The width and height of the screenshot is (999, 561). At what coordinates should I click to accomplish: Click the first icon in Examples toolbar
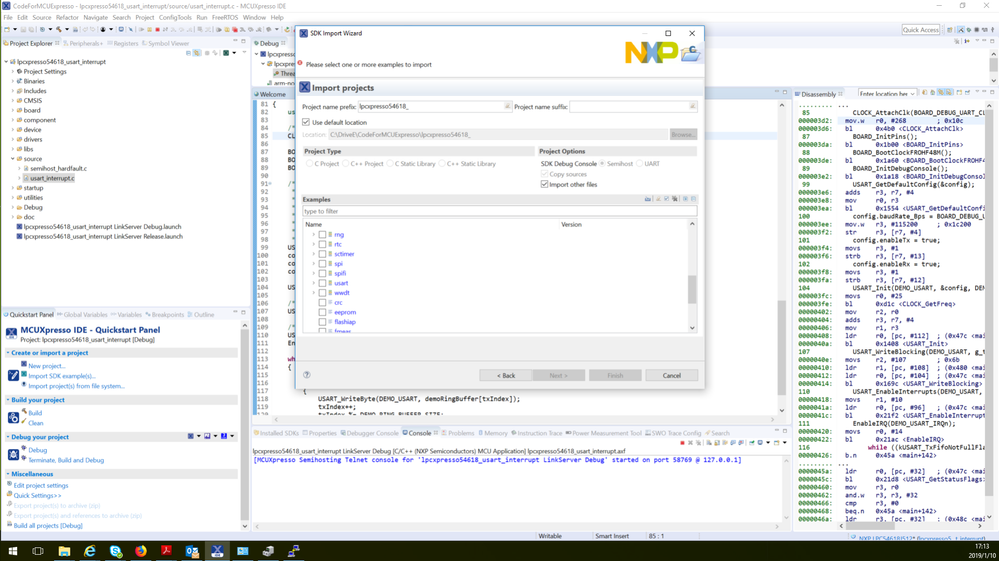648,199
